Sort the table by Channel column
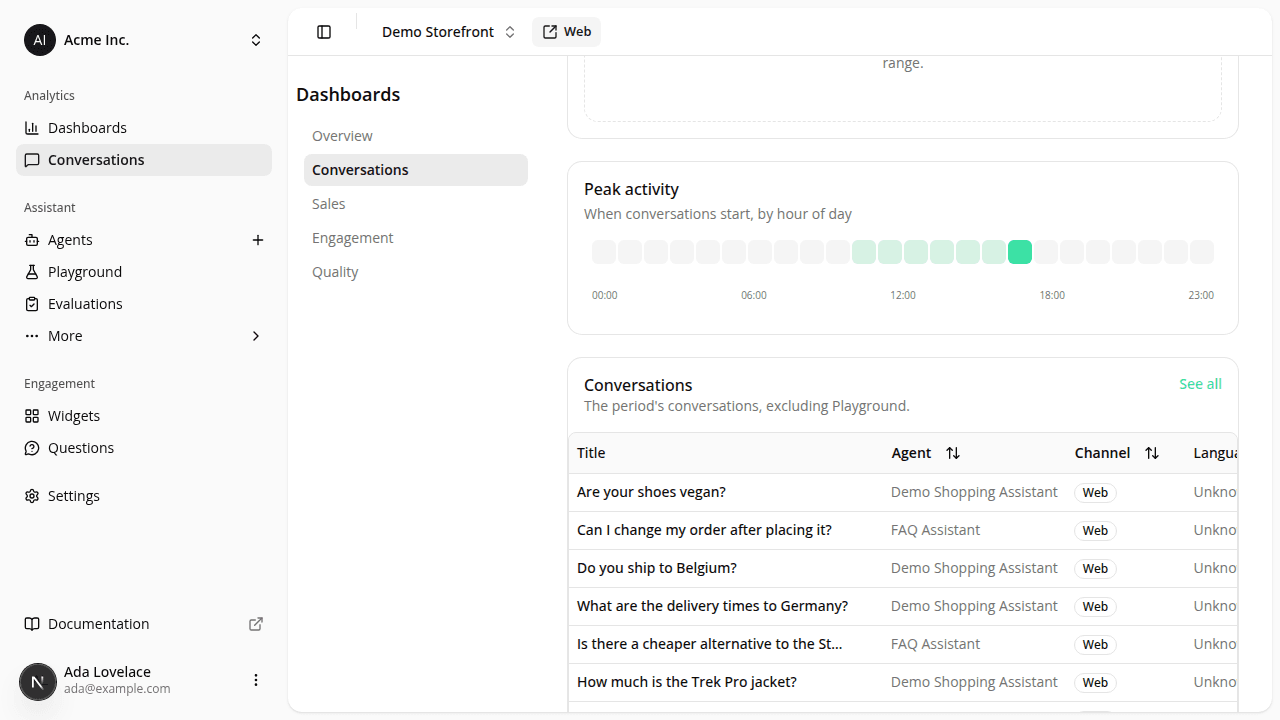1280x720 pixels. (x=1117, y=453)
